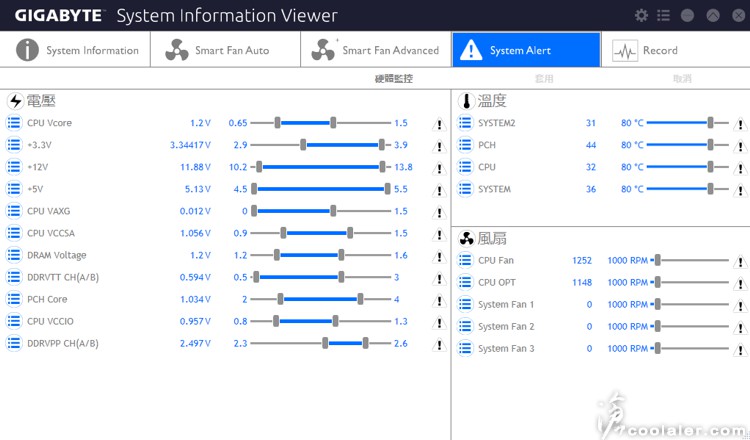The height and width of the screenshot is (440, 750).
Task: Click the list icon beside DDRVTT CH(A/B)
Action: pos(14,277)
